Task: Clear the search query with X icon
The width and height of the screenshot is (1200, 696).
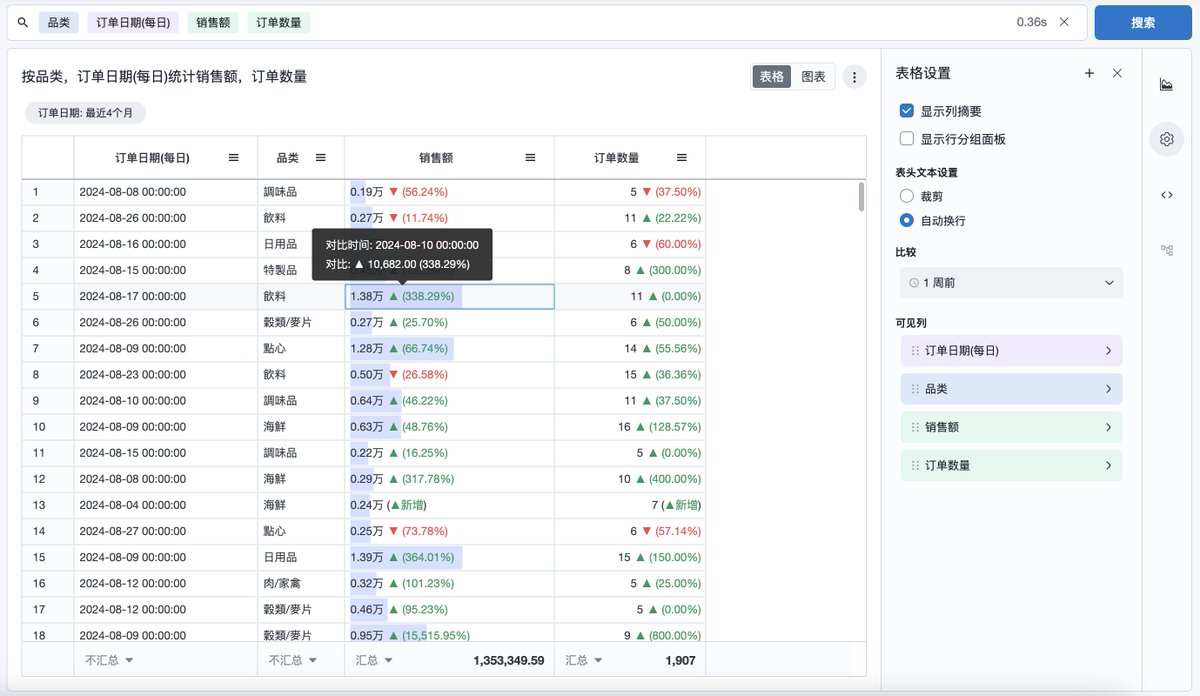Action: [x=1064, y=22]
